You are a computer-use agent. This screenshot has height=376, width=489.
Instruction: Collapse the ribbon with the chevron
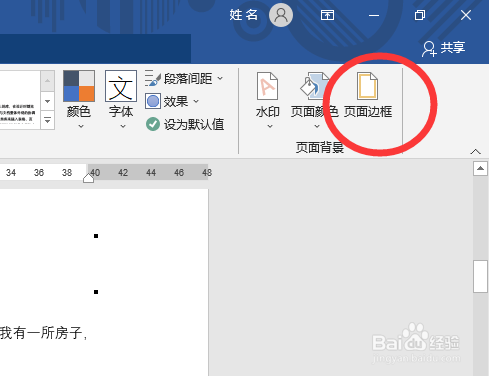pos(476,152)
